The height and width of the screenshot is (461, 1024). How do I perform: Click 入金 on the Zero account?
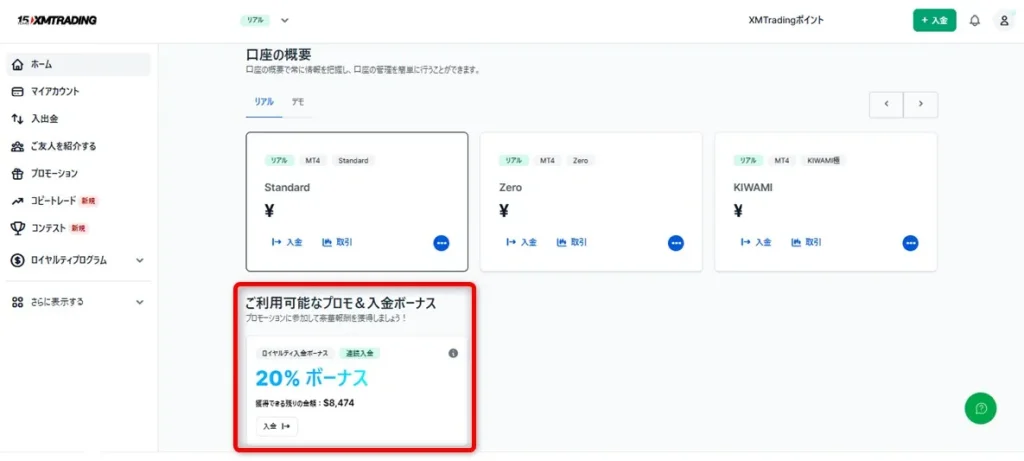click(521, 242)
